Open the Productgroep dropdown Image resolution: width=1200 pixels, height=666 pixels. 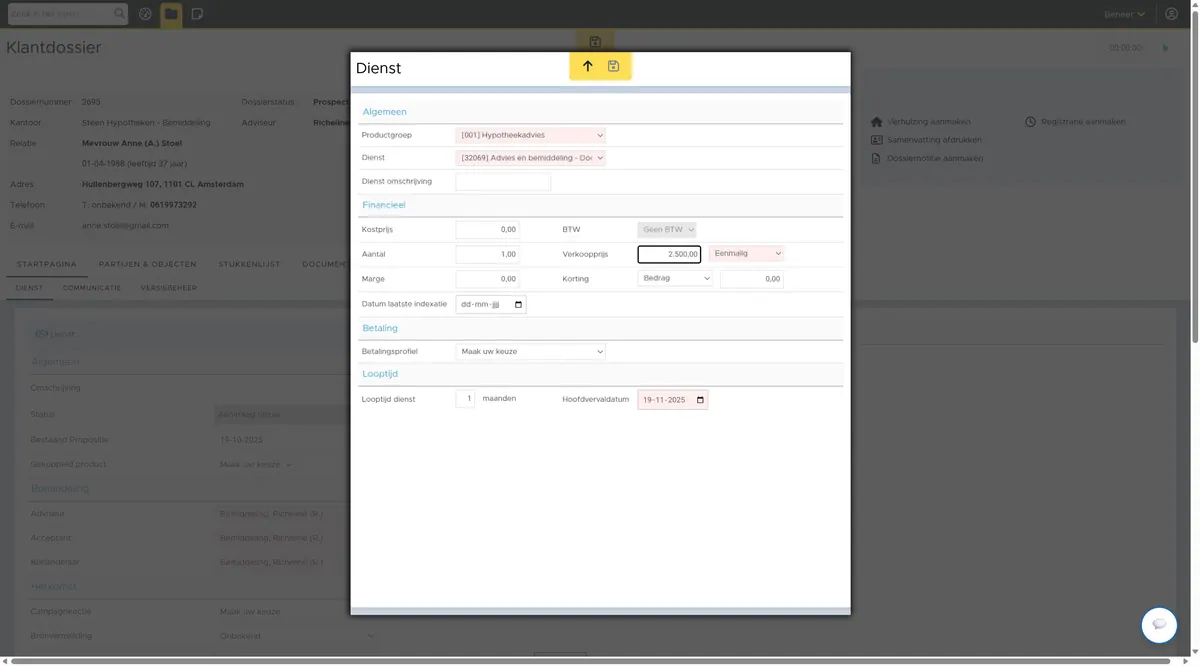[530, 135]
